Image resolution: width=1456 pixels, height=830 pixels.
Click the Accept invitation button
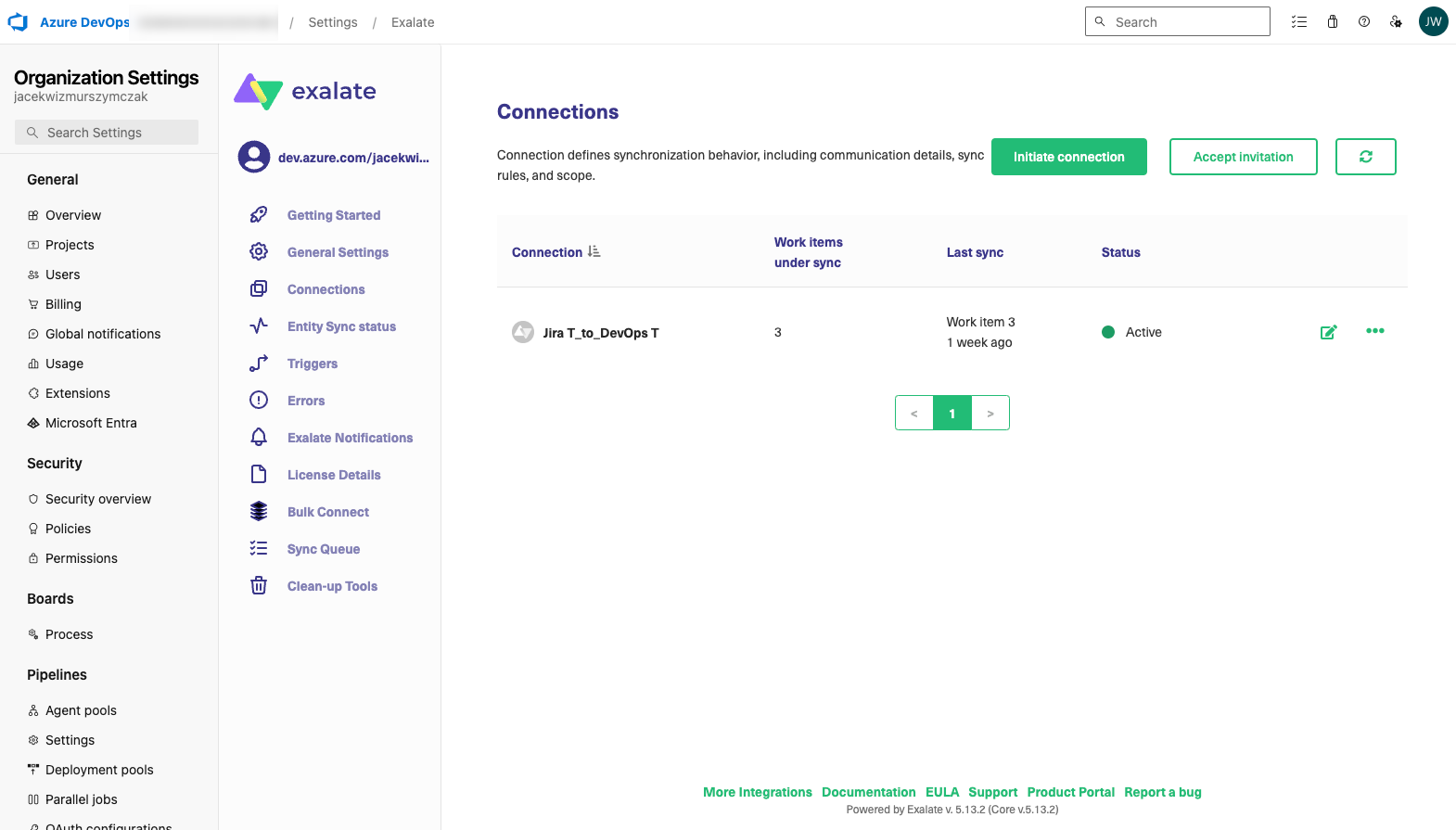click(1244, 157)
